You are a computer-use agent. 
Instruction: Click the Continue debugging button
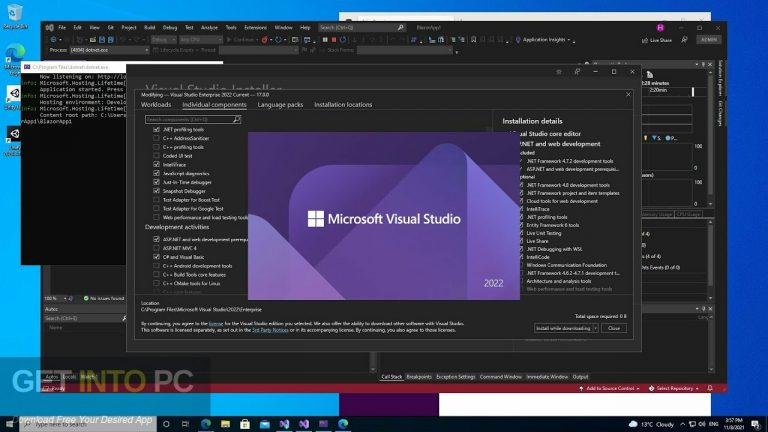tap(240, 40)
